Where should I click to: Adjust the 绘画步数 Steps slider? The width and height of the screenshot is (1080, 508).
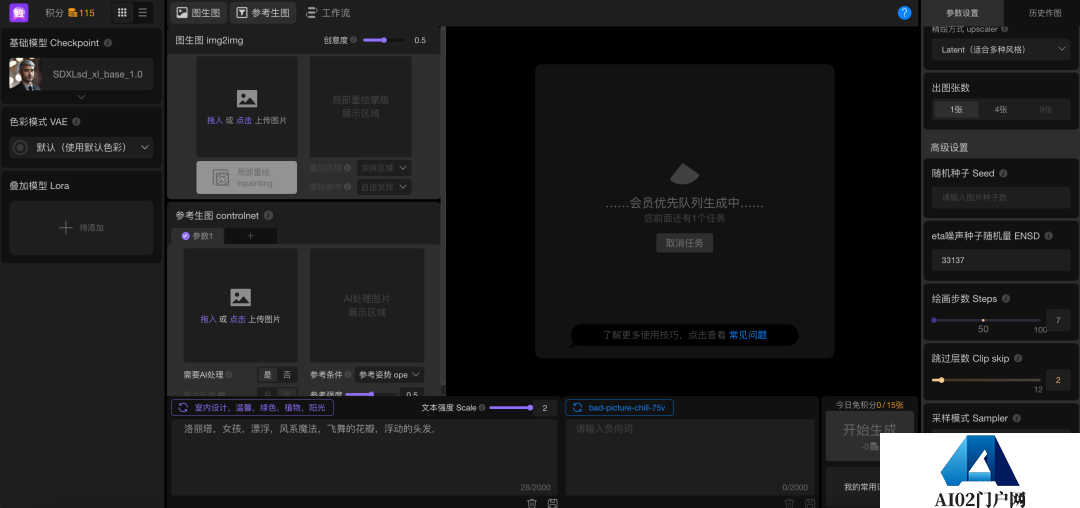click(986, 320)
